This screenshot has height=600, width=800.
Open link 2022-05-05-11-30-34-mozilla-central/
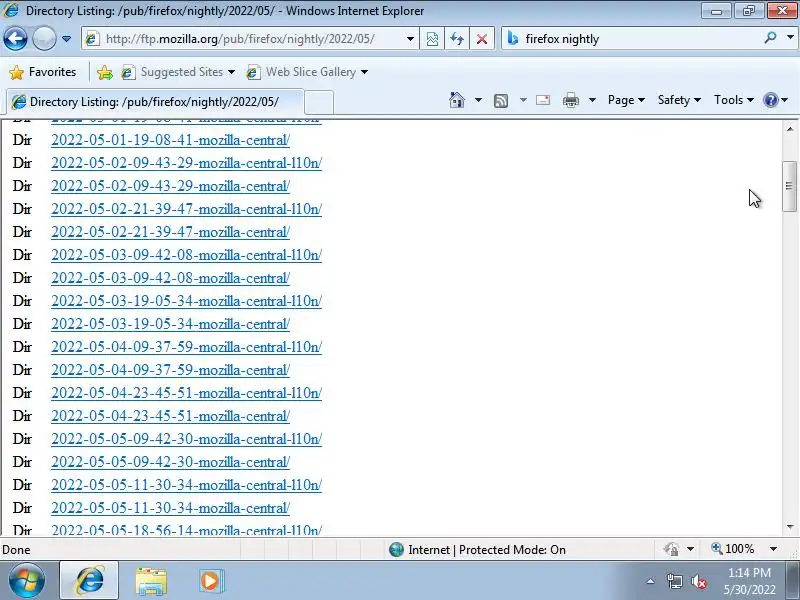(170, 507)
